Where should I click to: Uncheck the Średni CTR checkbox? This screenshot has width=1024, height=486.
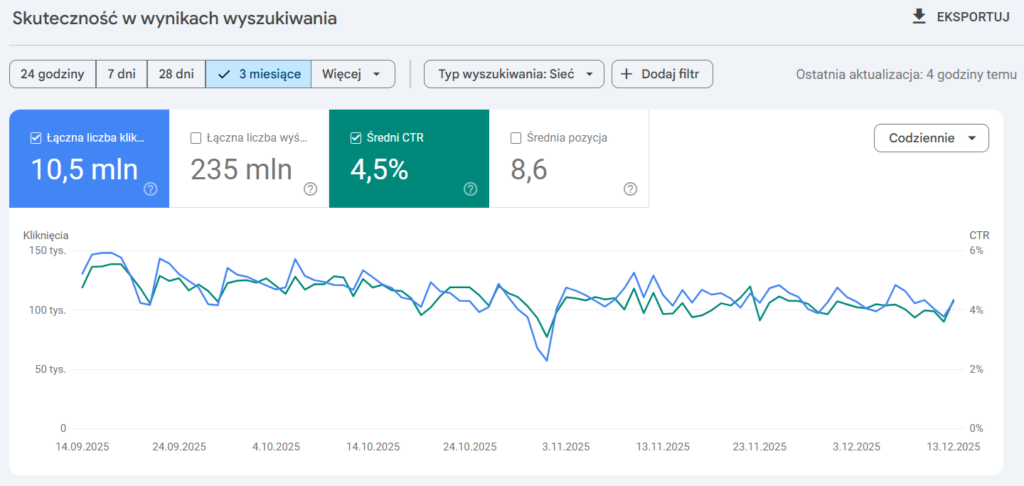click(356, 138)
